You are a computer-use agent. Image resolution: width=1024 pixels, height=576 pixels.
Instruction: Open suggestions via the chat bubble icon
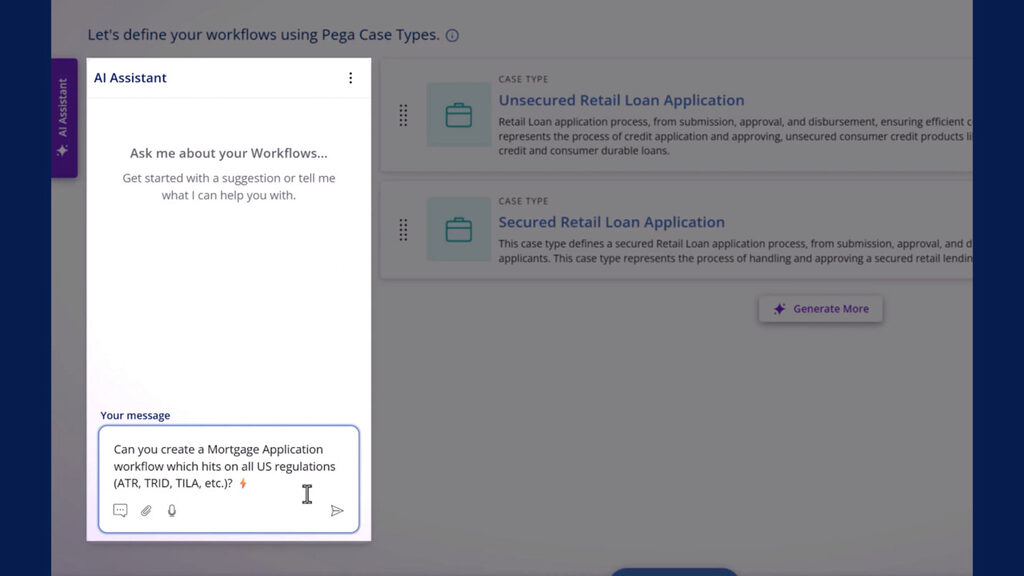(x=120, y=511)
